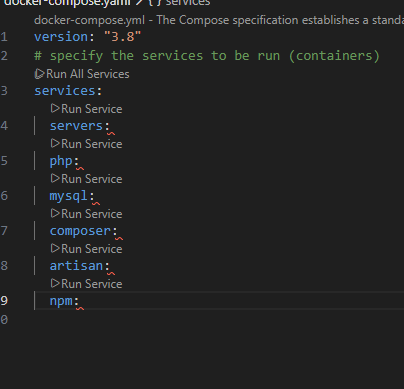Click play icon above composer key

(x=55, y=213)
